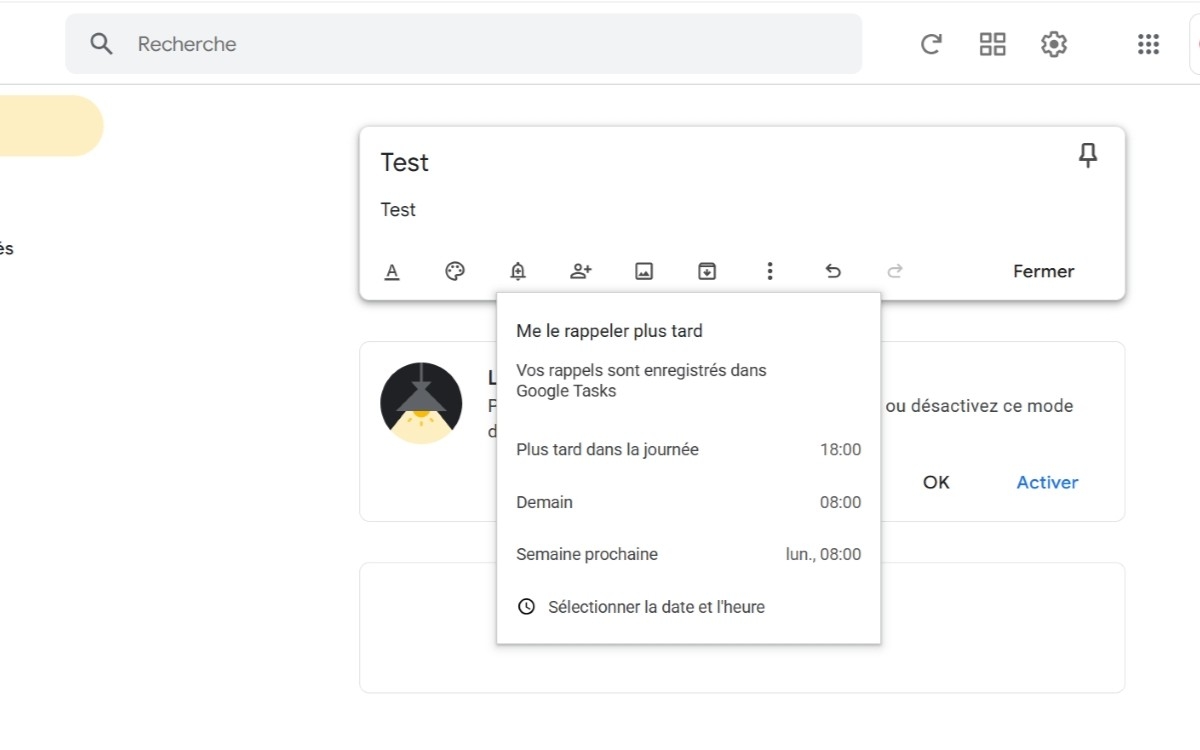
Task: Set the reminder to 'Demain' at 08:00
Action: coord(688,502)
